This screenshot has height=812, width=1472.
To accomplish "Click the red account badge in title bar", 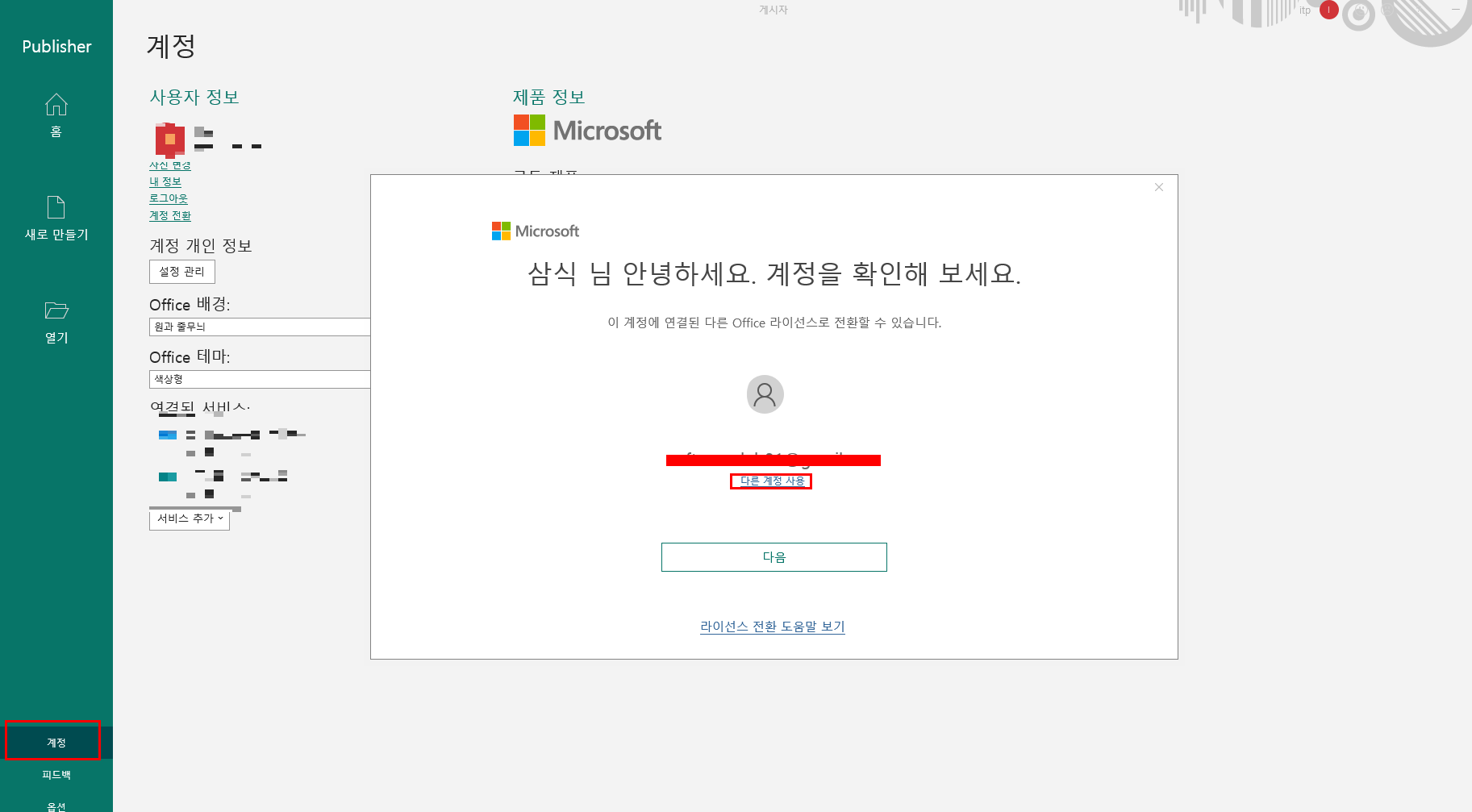I will (1329, 10).
